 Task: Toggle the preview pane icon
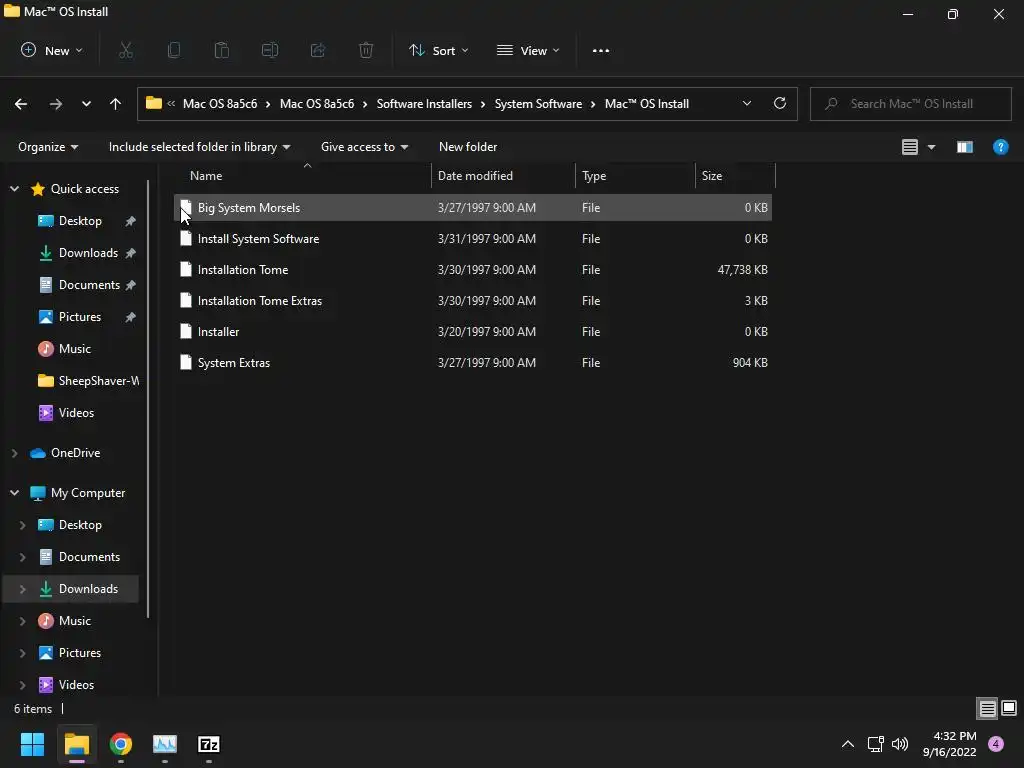[x=965, y=147]
